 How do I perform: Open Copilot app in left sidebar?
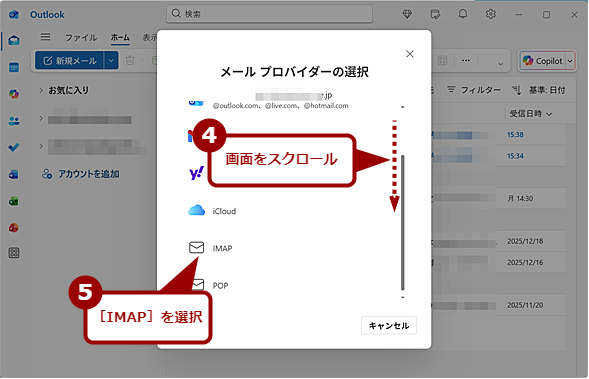tap(14, 94)
